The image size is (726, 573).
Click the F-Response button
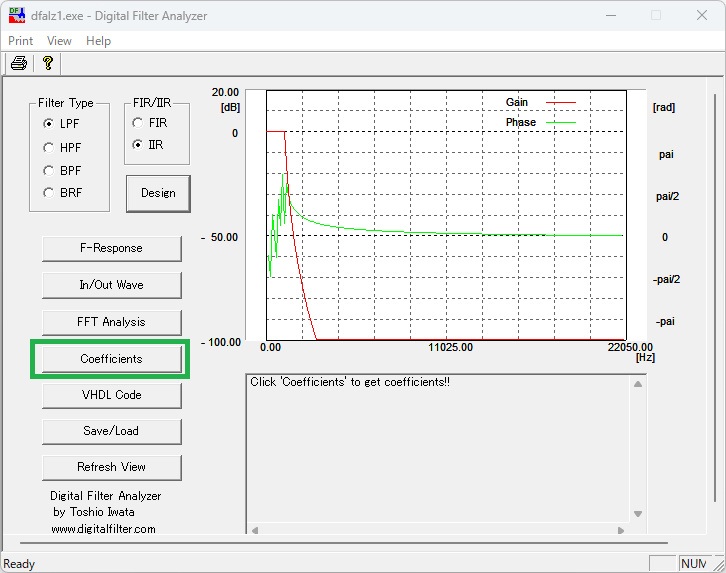(111, 248)
